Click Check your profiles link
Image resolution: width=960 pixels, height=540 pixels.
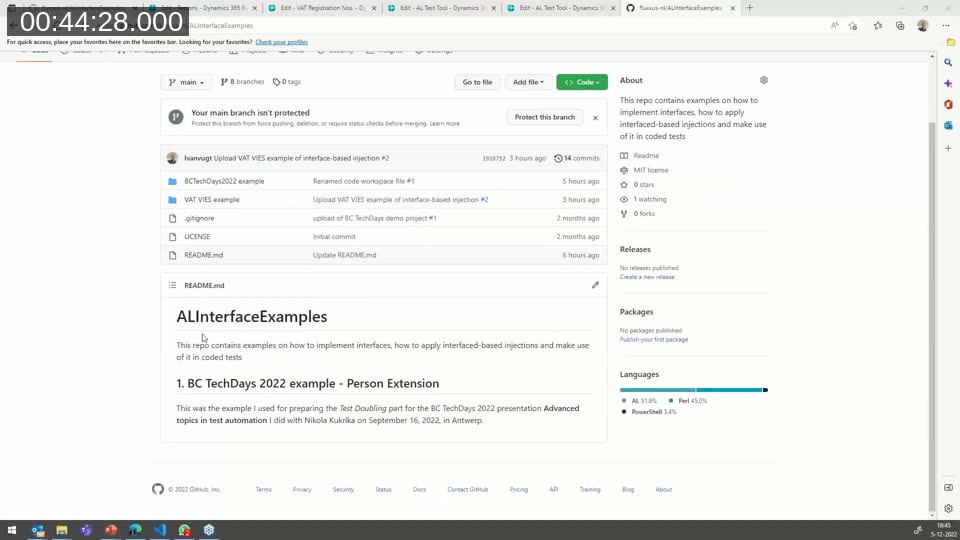point(282,42)
